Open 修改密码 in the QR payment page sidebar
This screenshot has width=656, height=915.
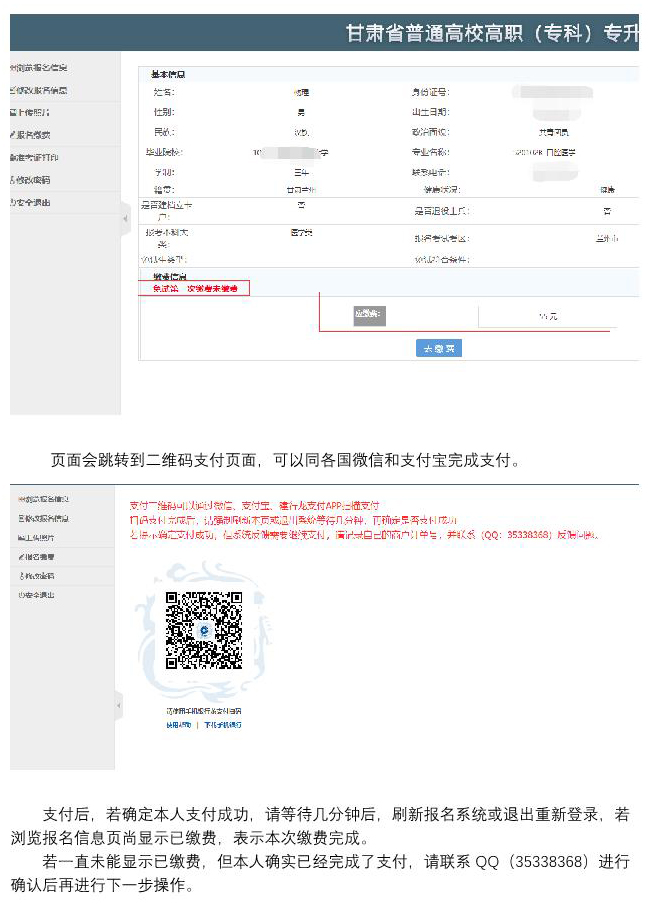(36, 576)
